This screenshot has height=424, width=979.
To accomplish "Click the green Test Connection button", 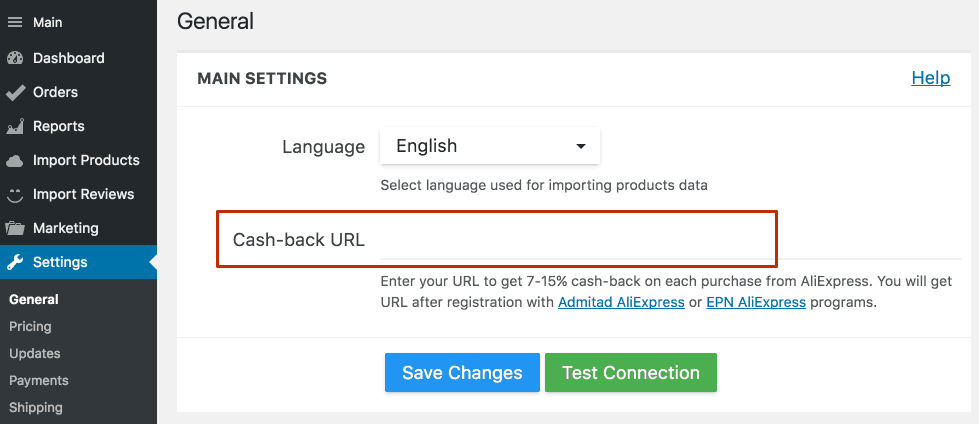I will click(x=631, y=373).
